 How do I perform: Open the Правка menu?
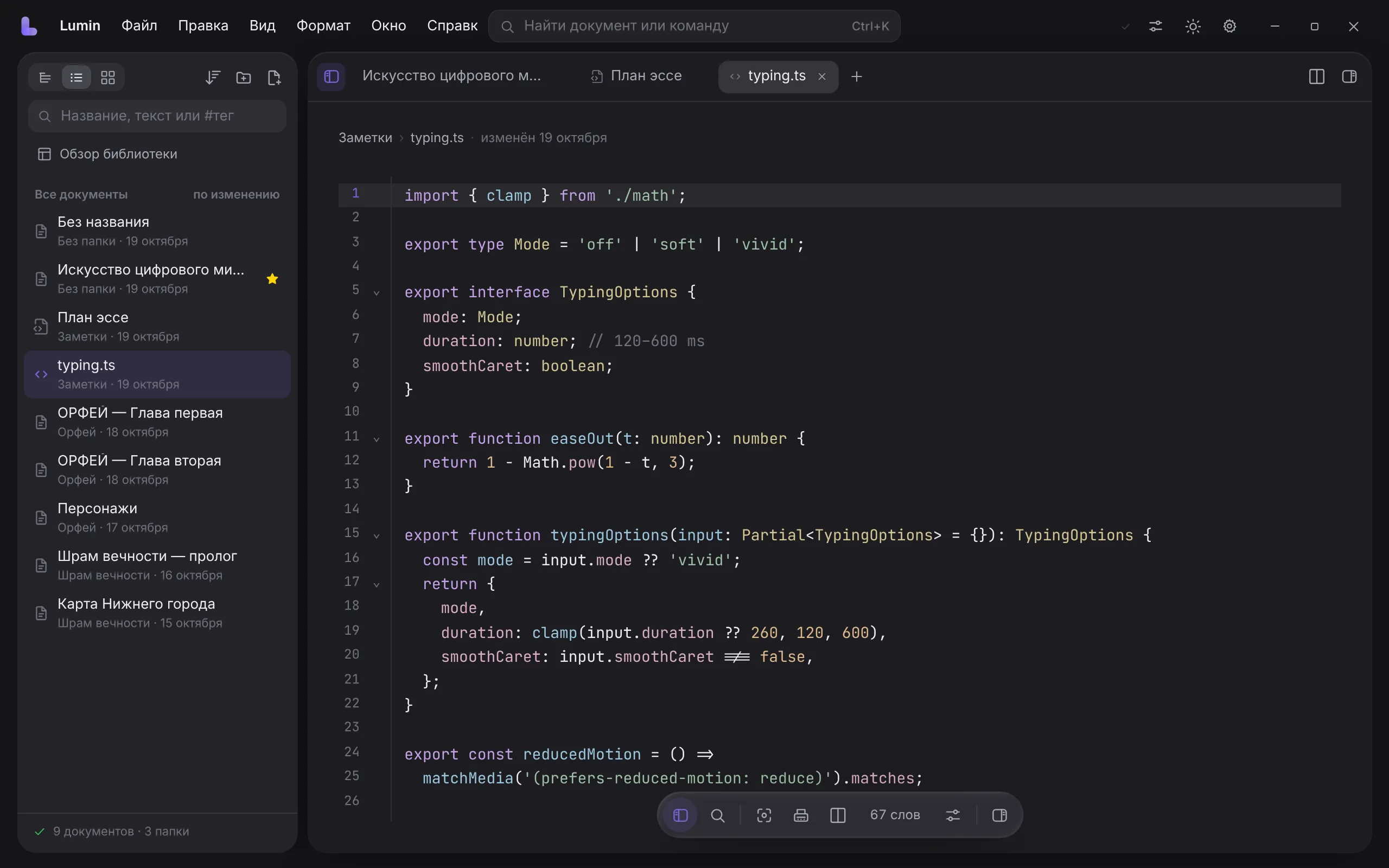coord(203,26)
